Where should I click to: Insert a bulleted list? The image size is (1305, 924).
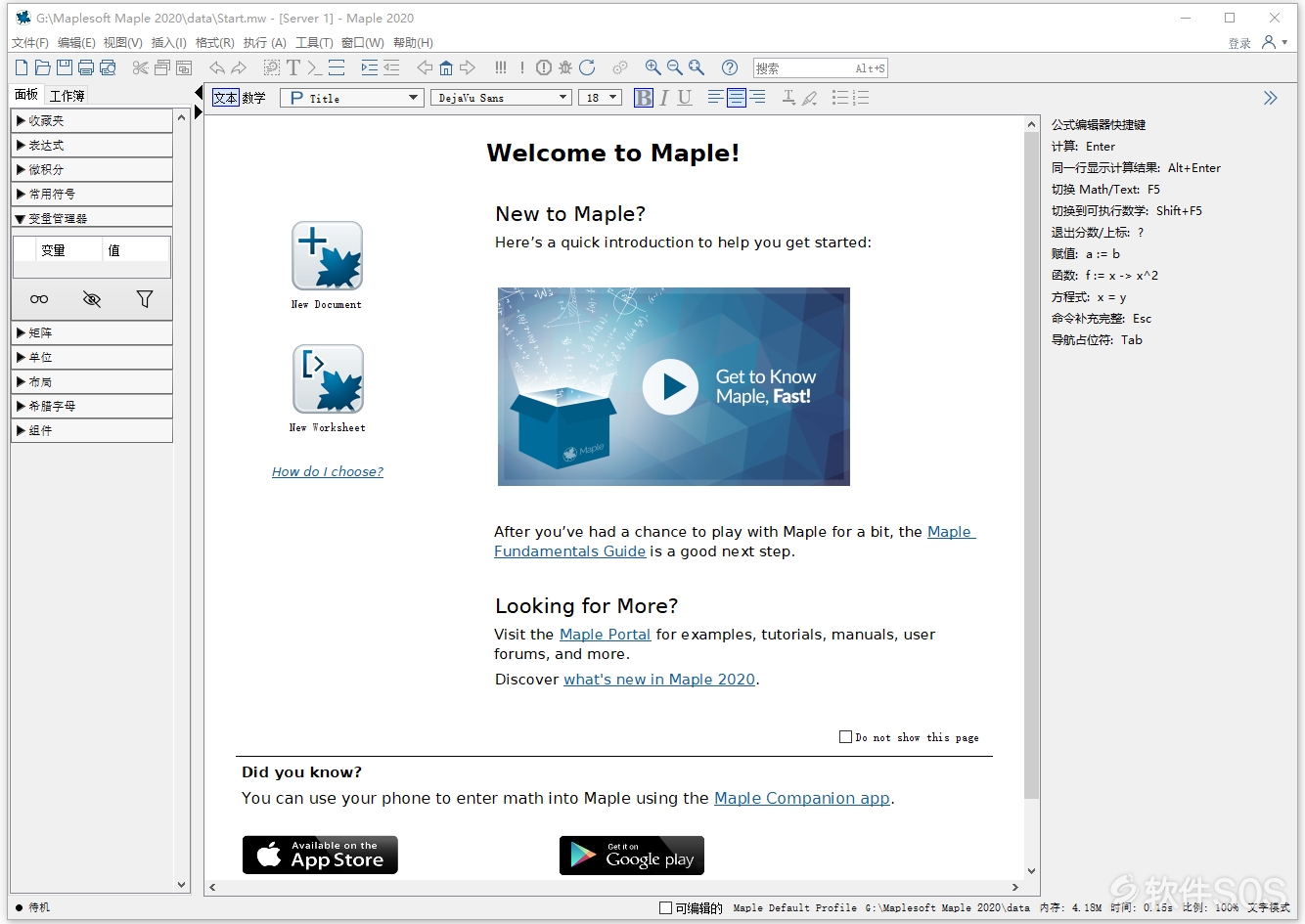839,98
